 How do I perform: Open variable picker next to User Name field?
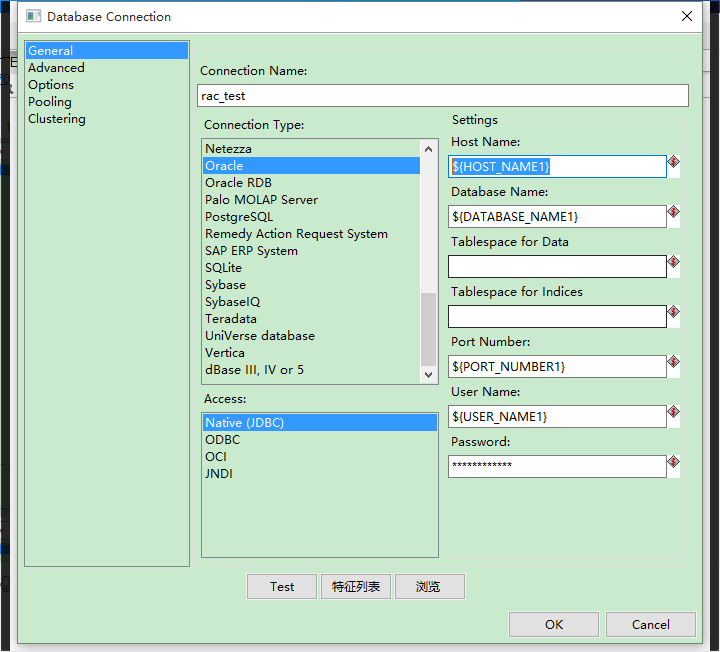click(673, 412)
